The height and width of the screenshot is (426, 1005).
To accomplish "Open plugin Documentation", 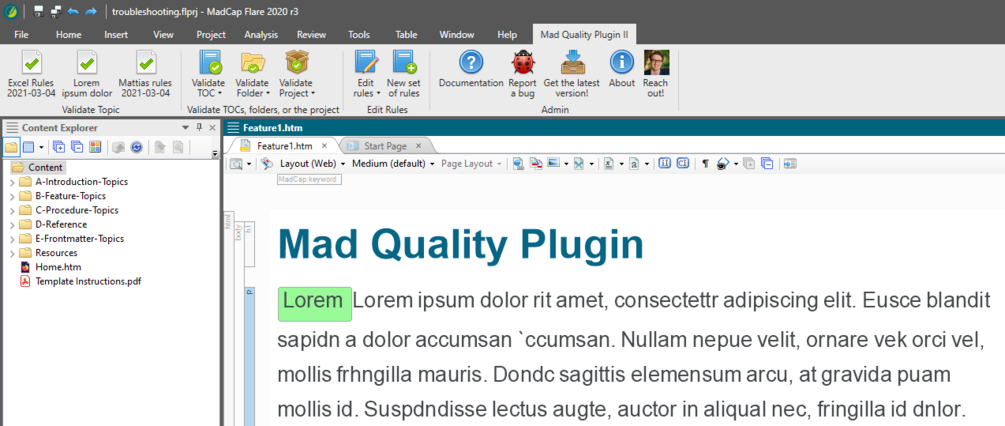I will (x=471, y=69).
